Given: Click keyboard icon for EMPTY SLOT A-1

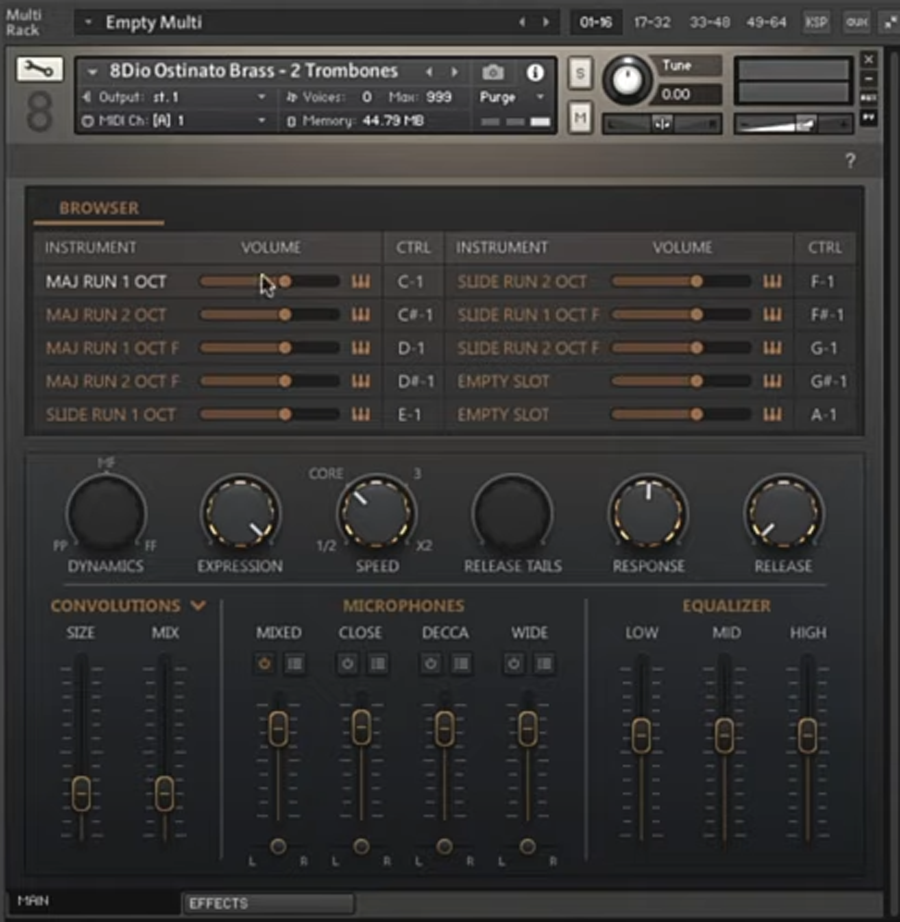Looking at the screenshot, I should (772, 415).
